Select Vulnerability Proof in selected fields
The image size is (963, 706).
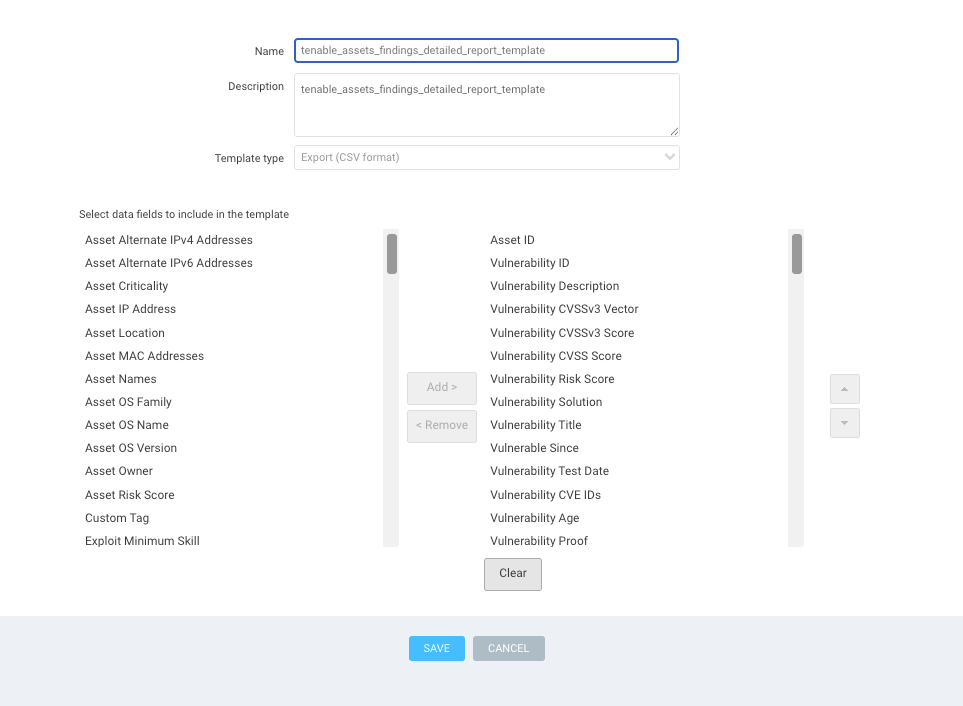click(539, 541)
